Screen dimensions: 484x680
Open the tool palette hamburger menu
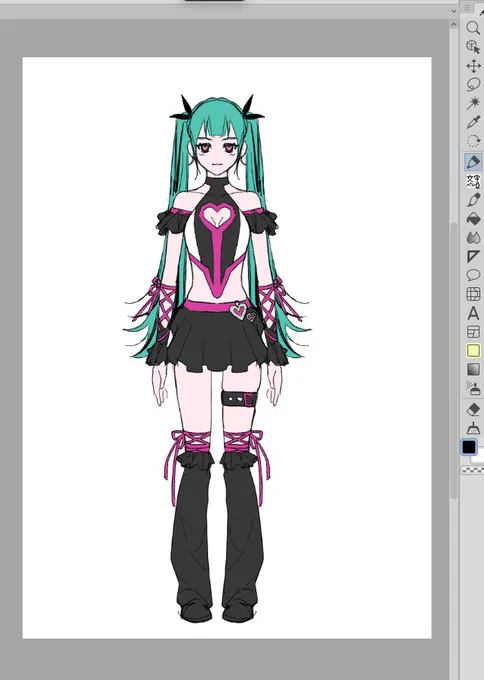[467, 8]
